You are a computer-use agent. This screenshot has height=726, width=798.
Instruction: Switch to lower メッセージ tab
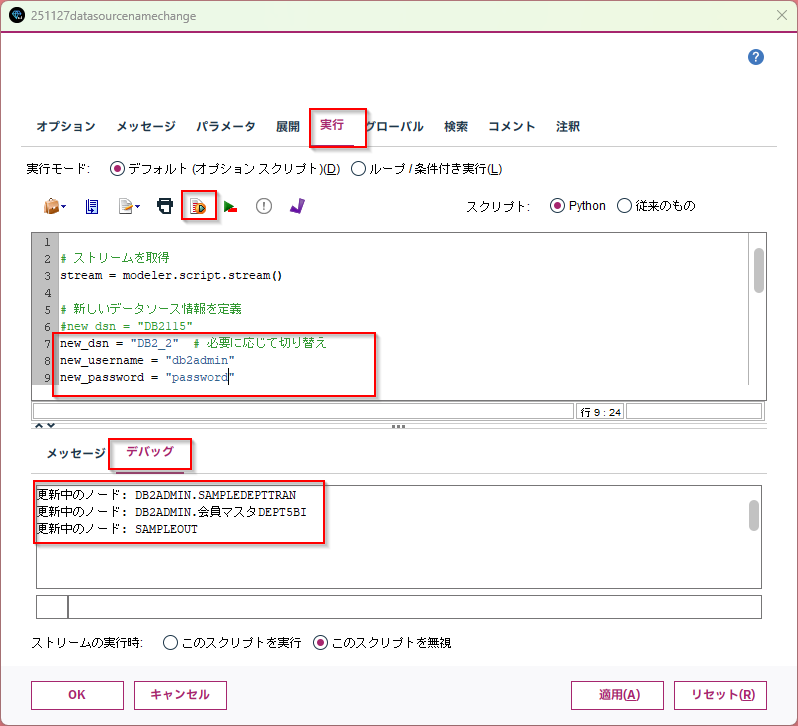coord(76,453)
